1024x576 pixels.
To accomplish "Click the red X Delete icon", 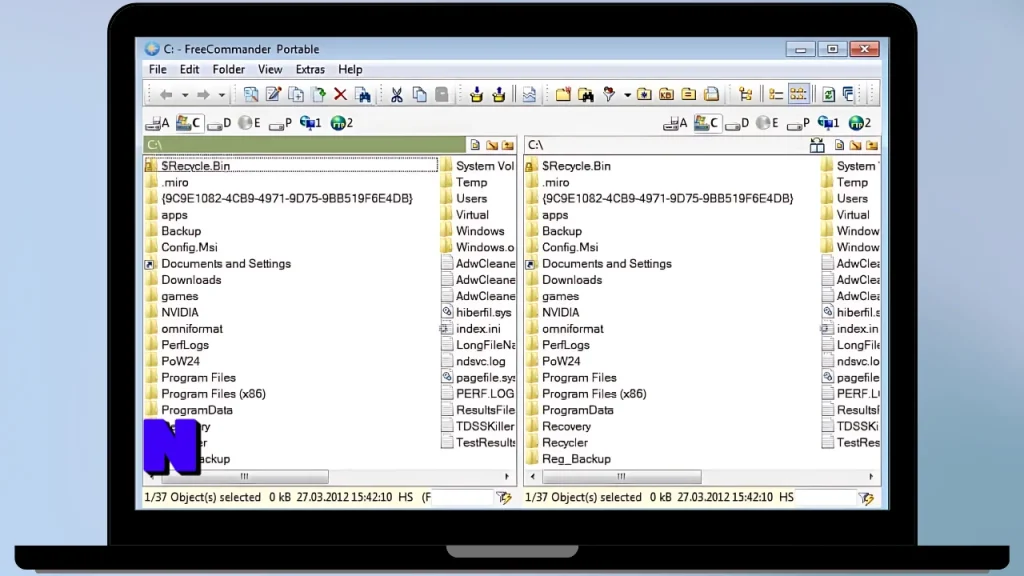I will [340, 95].
